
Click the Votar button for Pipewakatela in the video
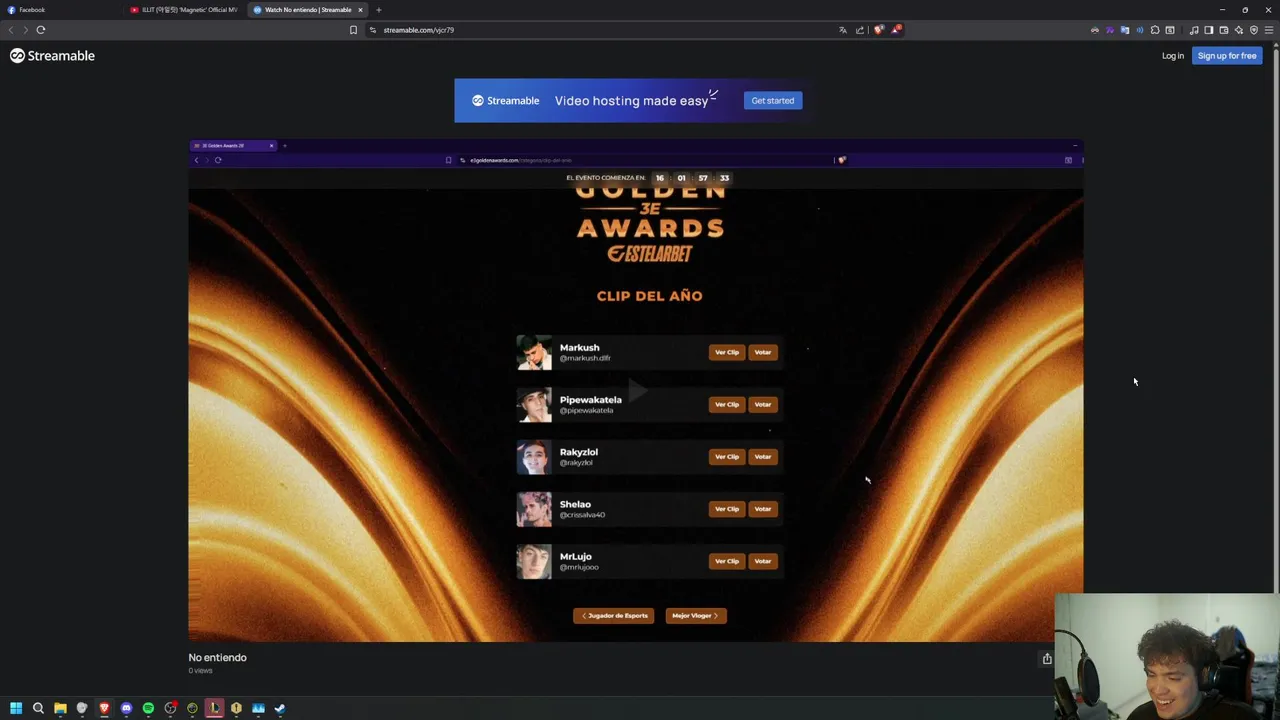click(x=763, y=404)
